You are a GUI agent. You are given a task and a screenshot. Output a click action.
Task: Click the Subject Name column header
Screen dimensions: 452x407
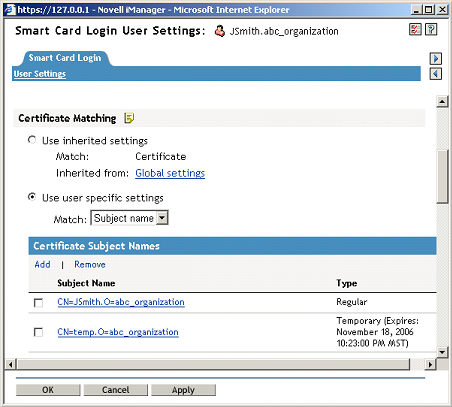point(86,283)
